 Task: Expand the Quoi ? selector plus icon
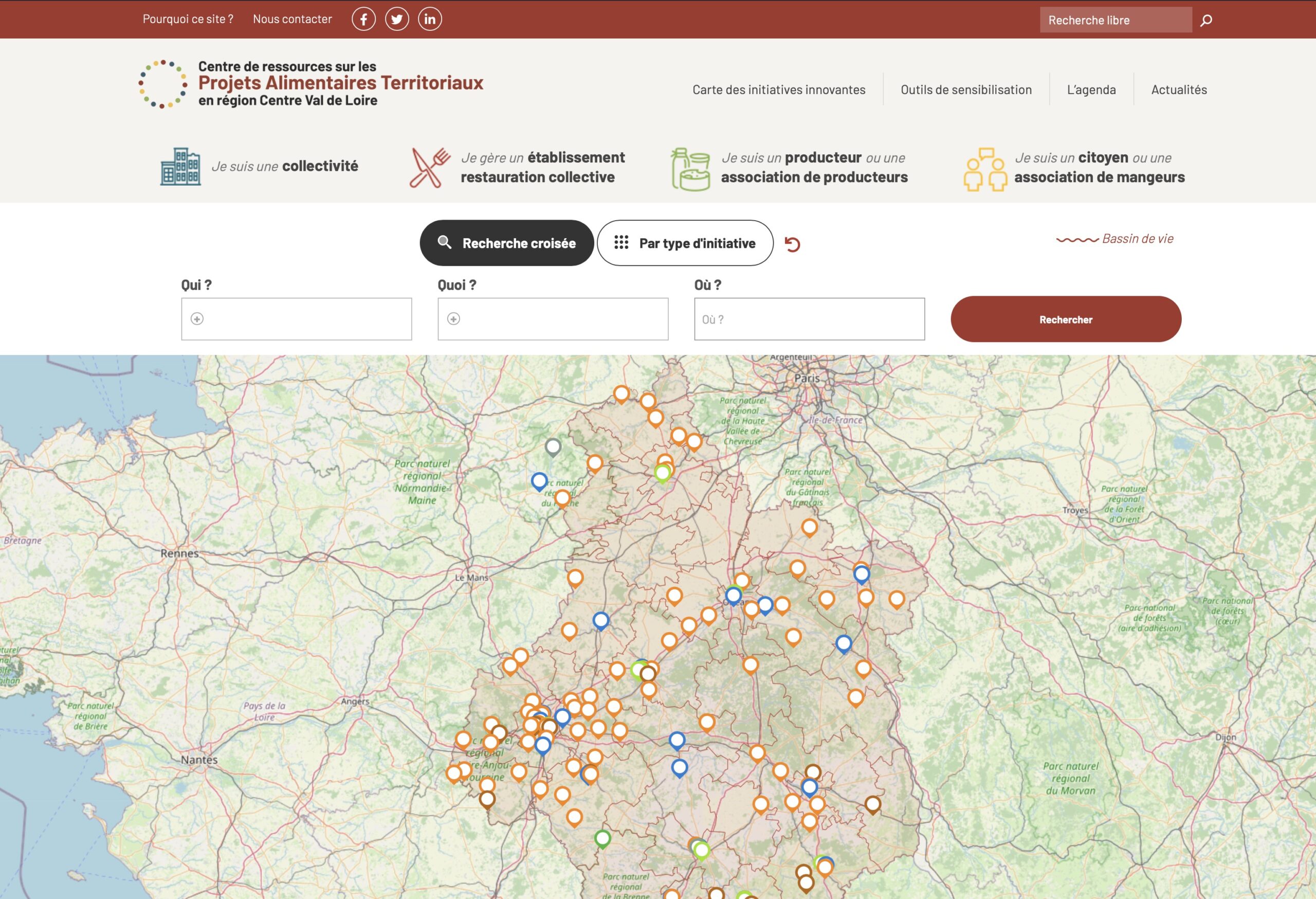pos(453,319)
